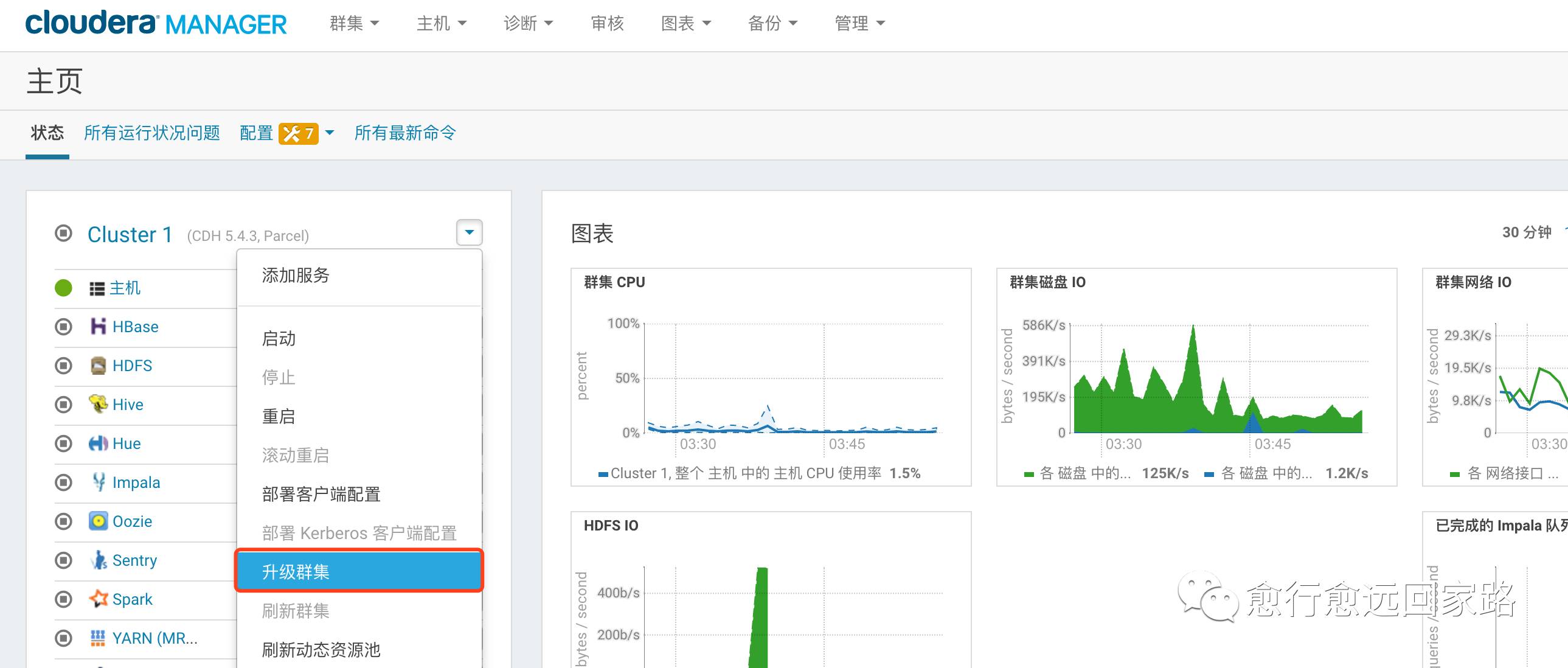Choose 重启 in the cluster menu
Image resolution: width=1568 pixels, height=668 pixels.
[359, 417]
